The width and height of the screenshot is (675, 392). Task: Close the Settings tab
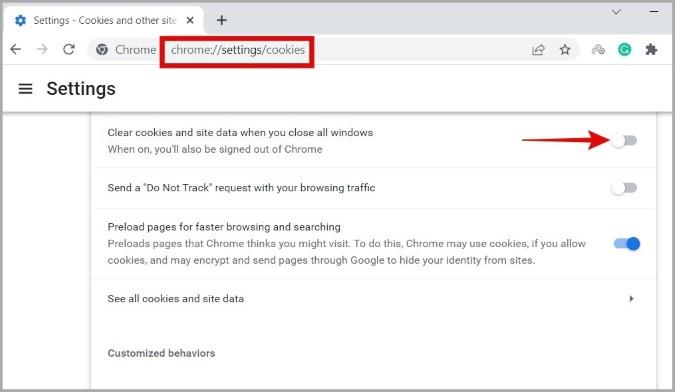pos(190,20)
